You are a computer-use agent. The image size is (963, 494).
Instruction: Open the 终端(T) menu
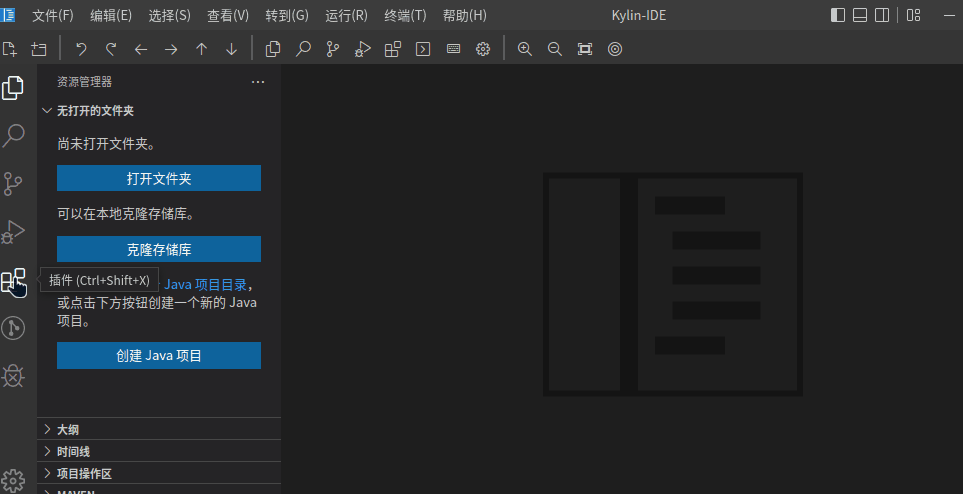click(405, 15)
